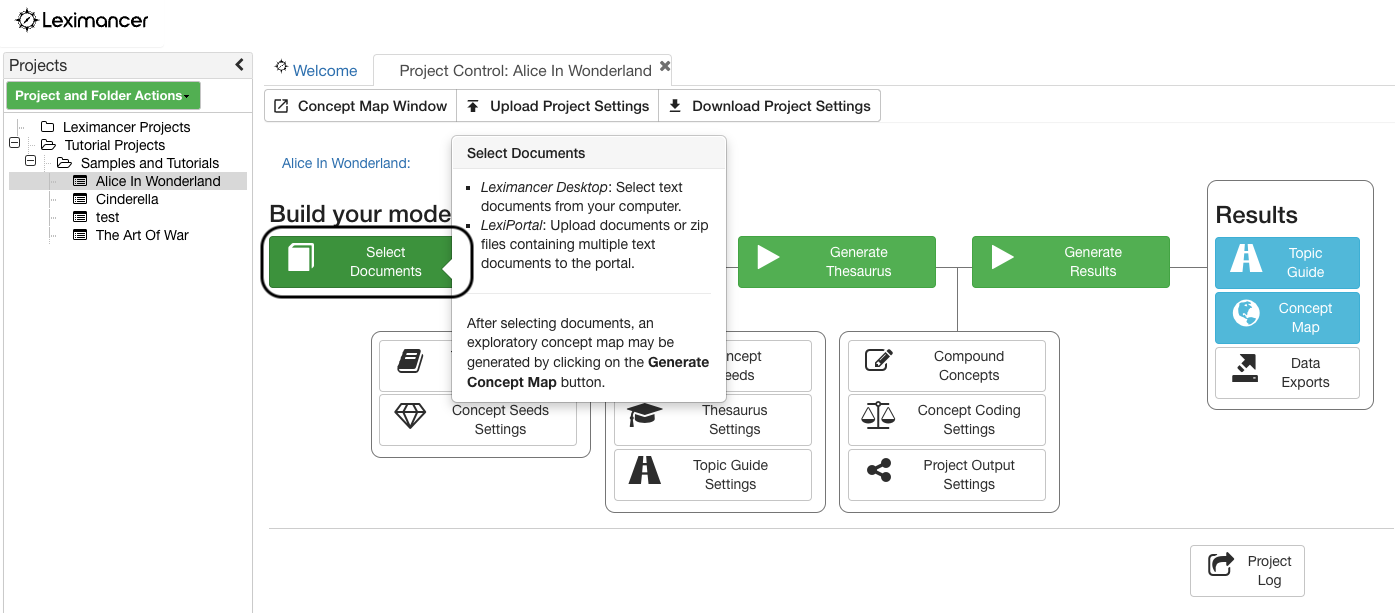Switch to the Welcome tab

316,70
